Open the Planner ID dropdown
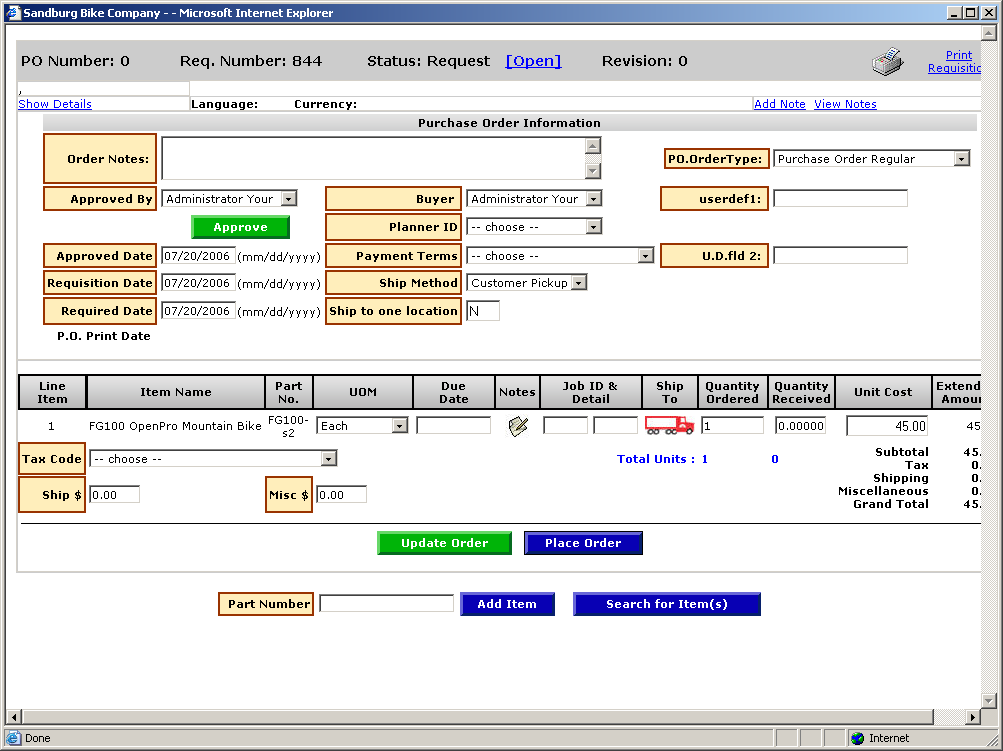Viewport: 1003px width, 751px height. (593, 227)
